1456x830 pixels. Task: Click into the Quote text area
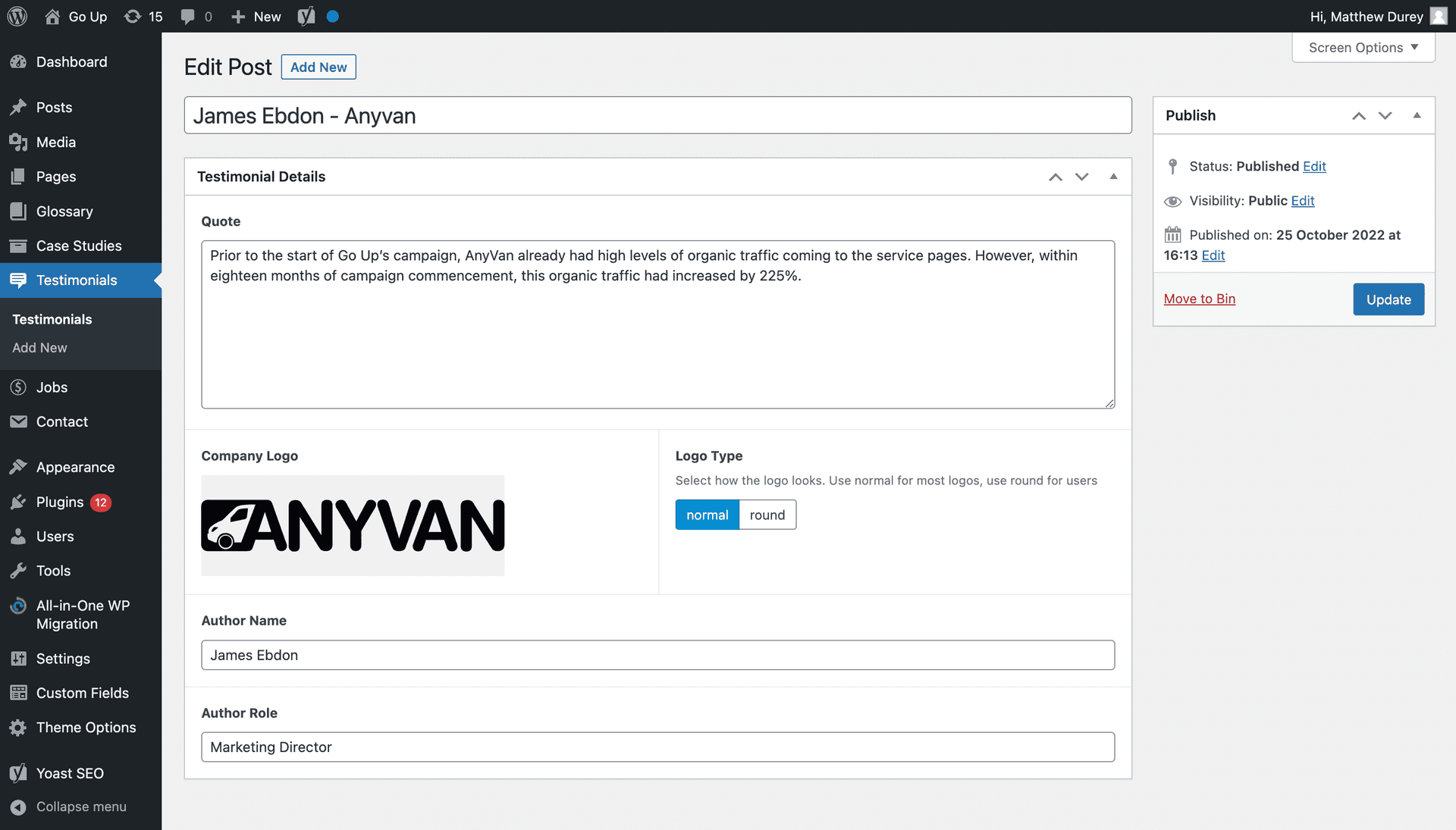click(657, 324)
